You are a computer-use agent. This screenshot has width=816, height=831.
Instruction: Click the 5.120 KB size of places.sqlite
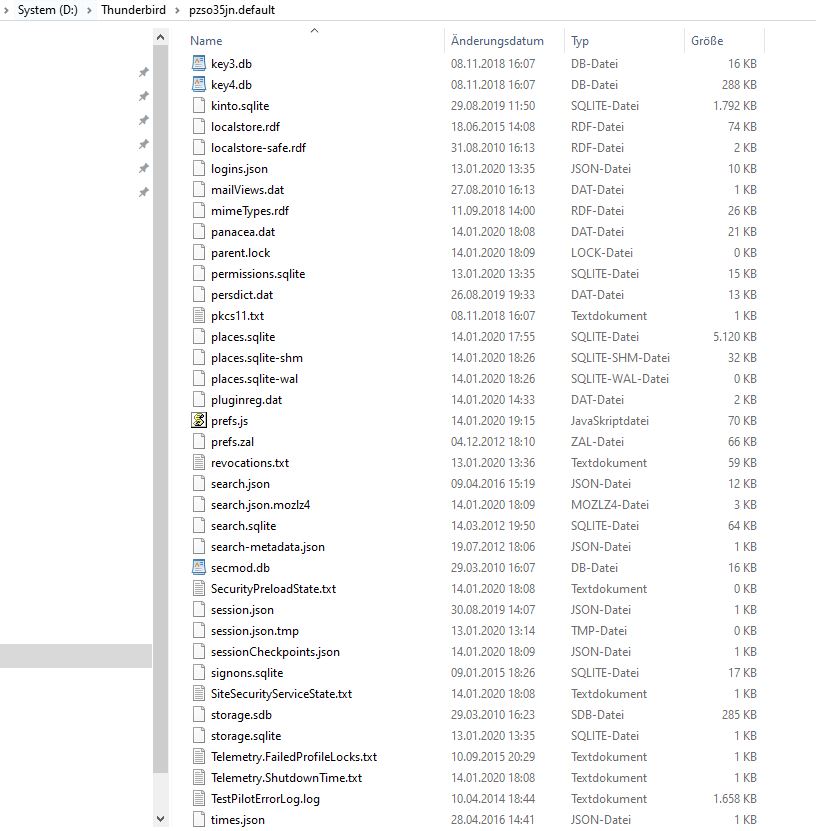734,337
